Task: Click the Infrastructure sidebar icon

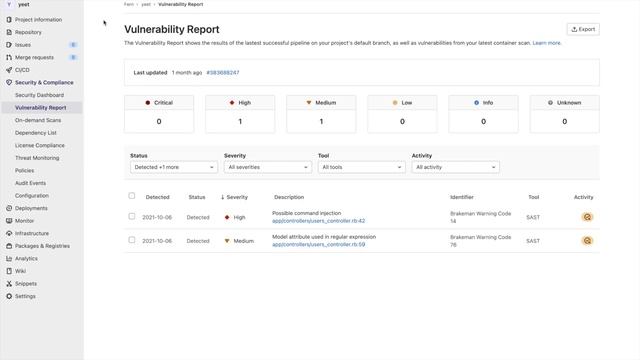Action: pyautogui.click(x=9, y=233)
